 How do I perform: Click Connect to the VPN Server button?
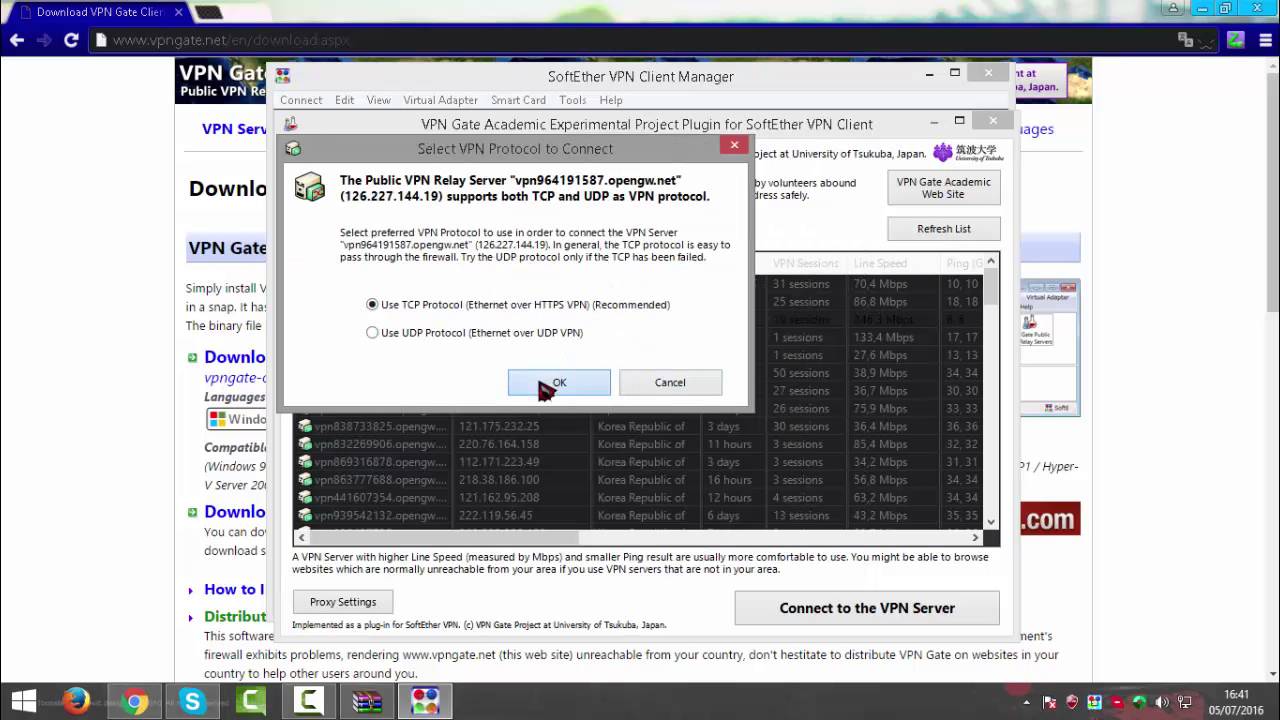(867, 608)
